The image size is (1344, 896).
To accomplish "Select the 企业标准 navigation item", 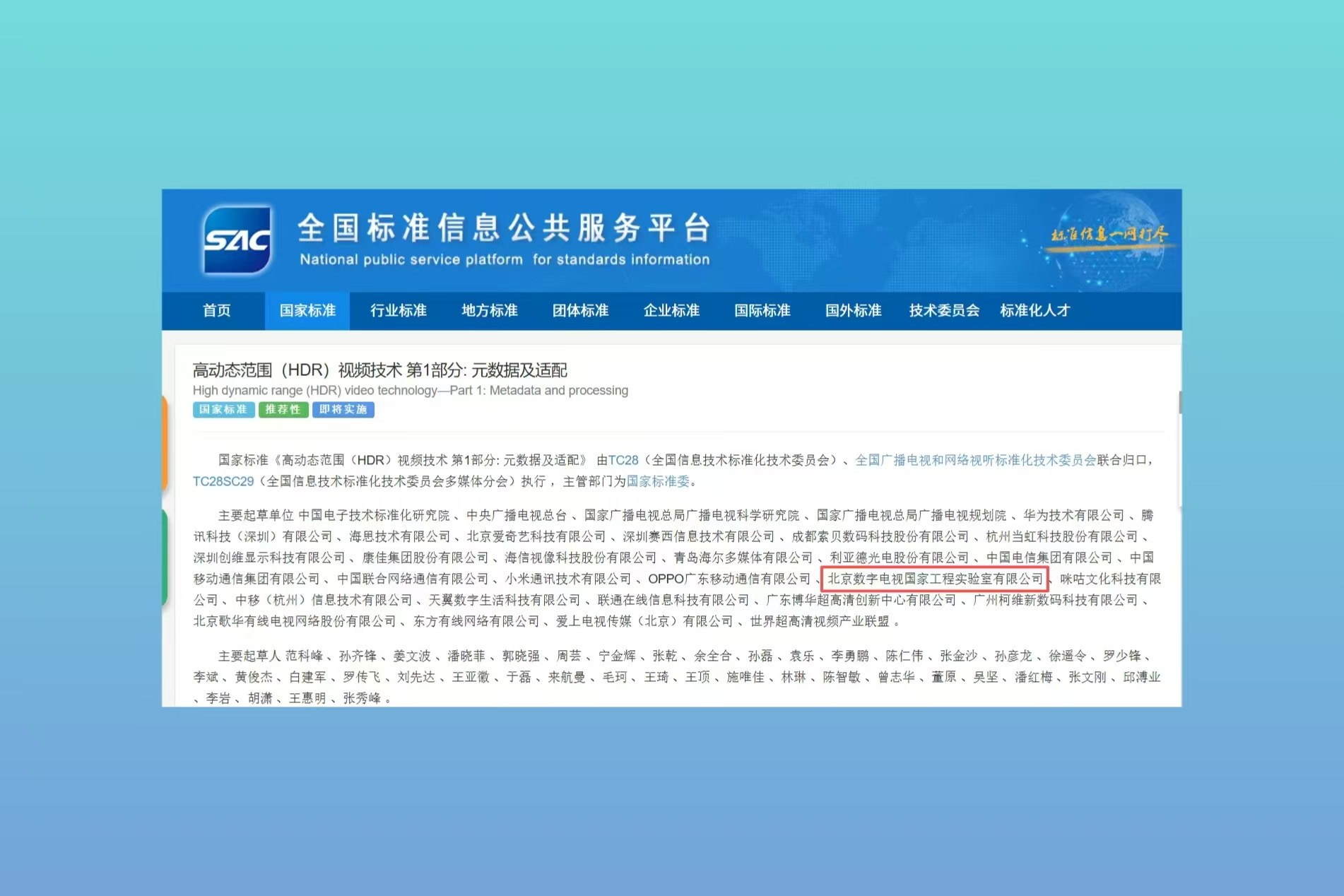I will click(671, 311).
